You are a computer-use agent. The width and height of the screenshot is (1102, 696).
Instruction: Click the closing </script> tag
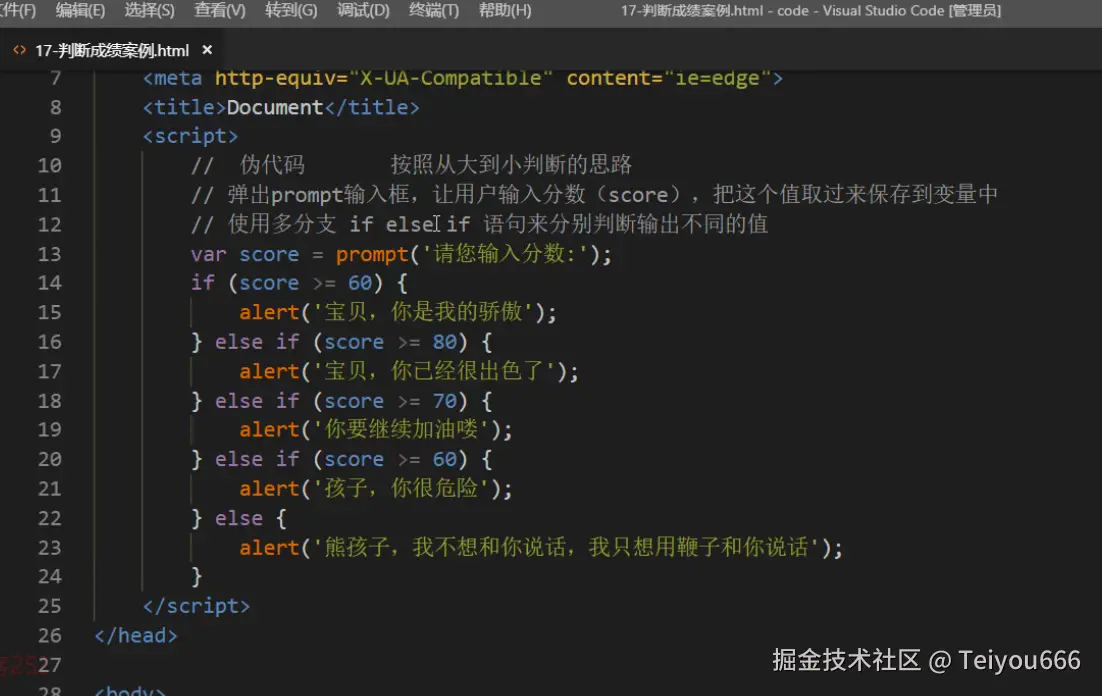[x=196, y=606]
